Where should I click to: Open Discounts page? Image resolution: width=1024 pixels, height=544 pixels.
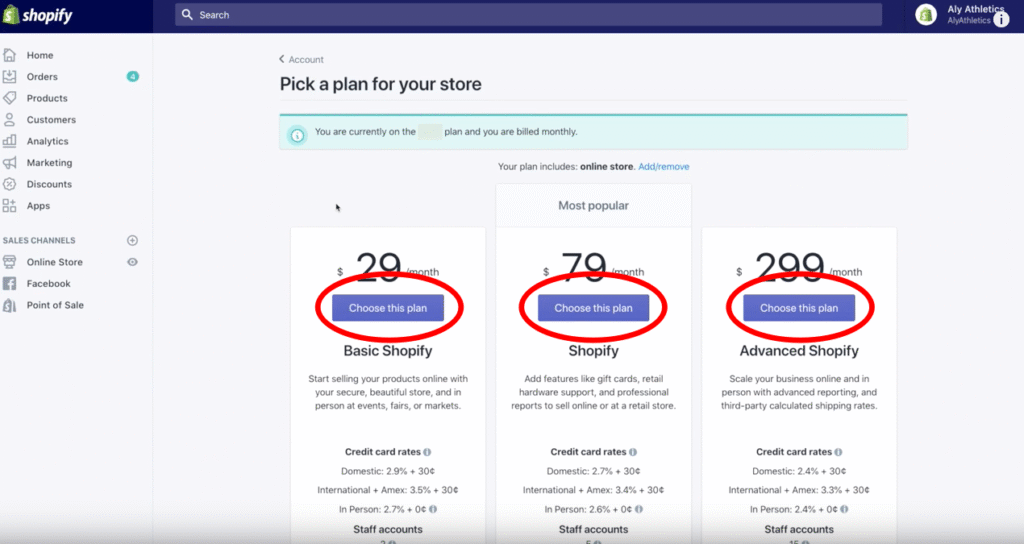49,184
